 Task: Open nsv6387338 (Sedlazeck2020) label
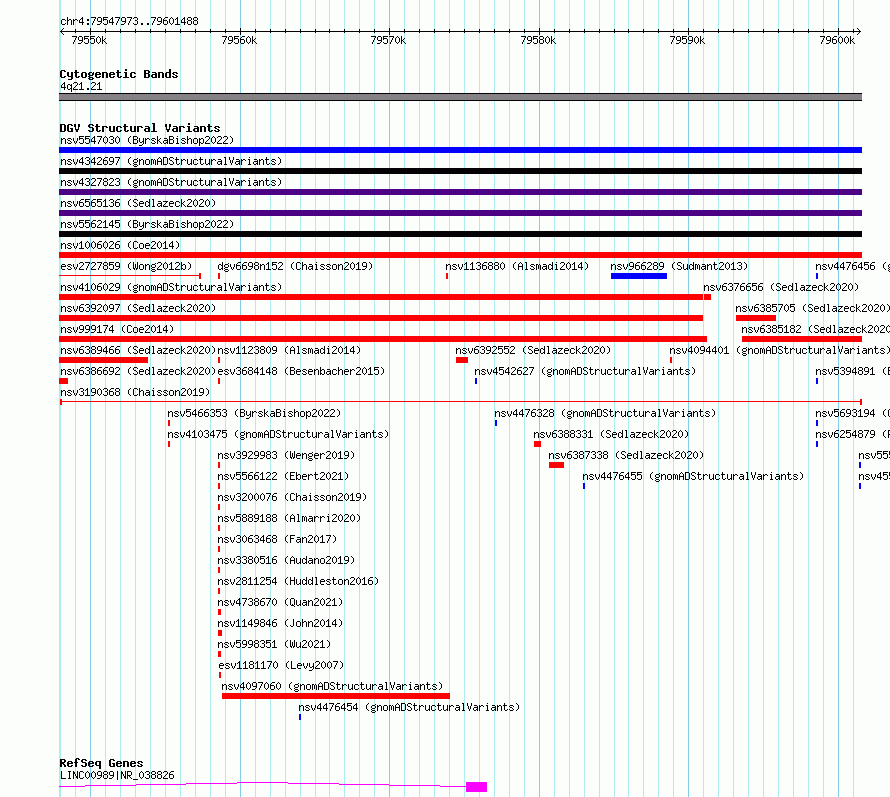(x=626, y=455)
